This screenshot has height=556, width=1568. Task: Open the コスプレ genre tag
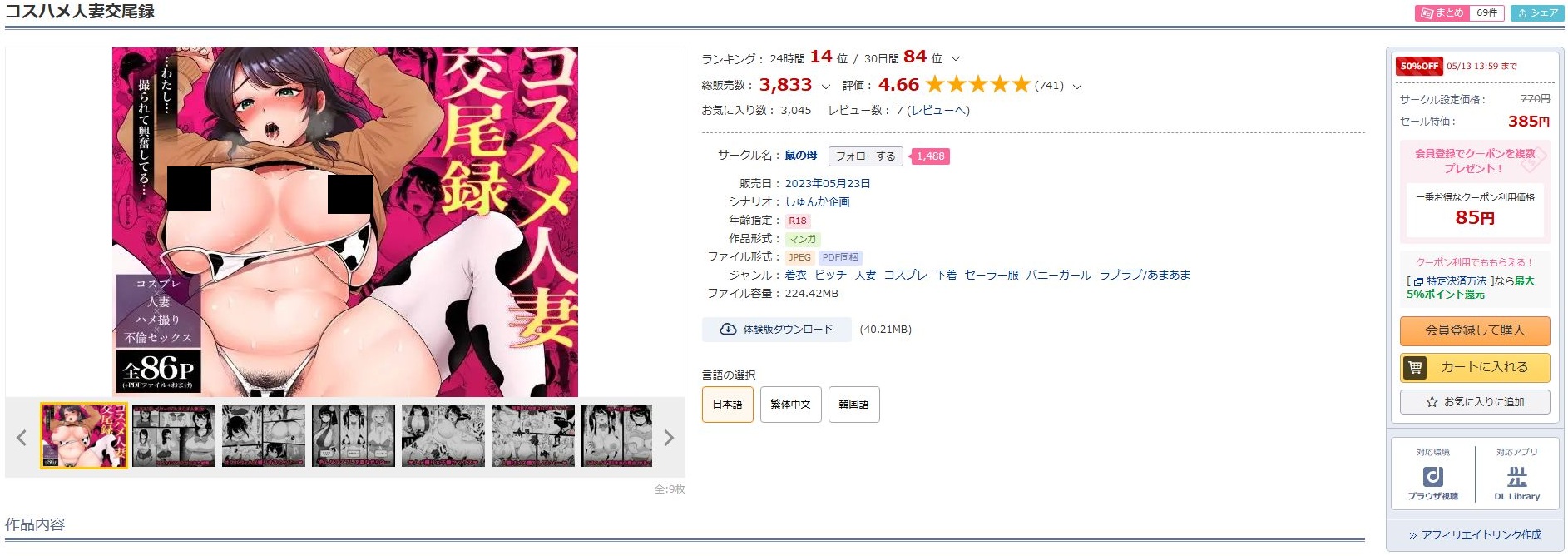pos(905,275)
